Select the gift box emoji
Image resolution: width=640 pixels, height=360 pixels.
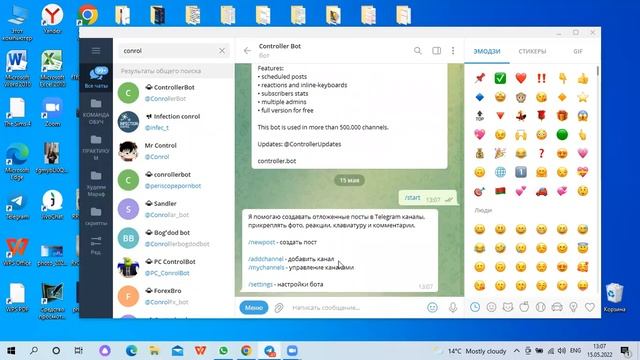click(x=562, y=116)
